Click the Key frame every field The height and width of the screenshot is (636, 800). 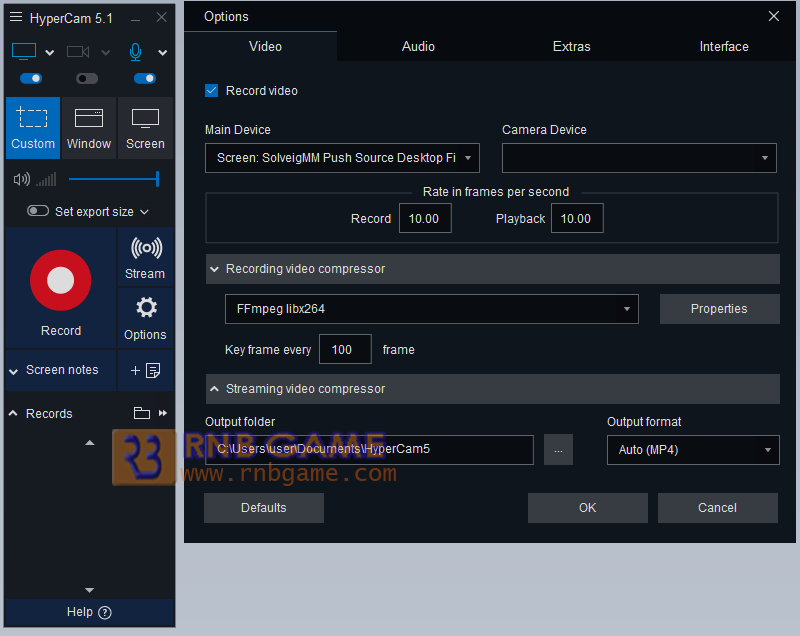point(345,349)
